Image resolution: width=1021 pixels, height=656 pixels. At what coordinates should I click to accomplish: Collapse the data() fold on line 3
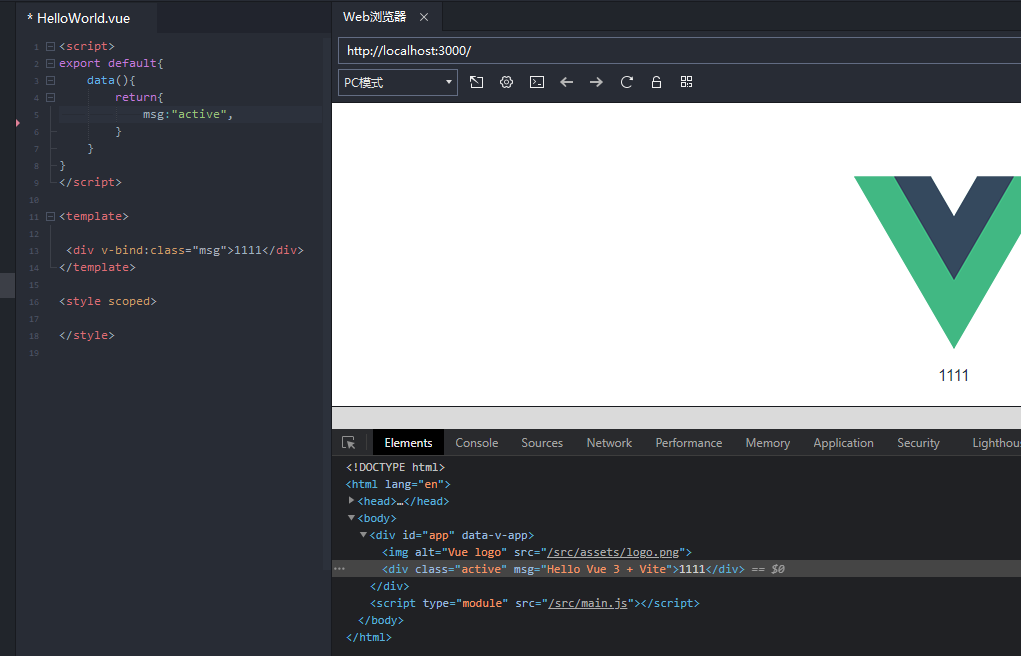[x=50, y=80]
